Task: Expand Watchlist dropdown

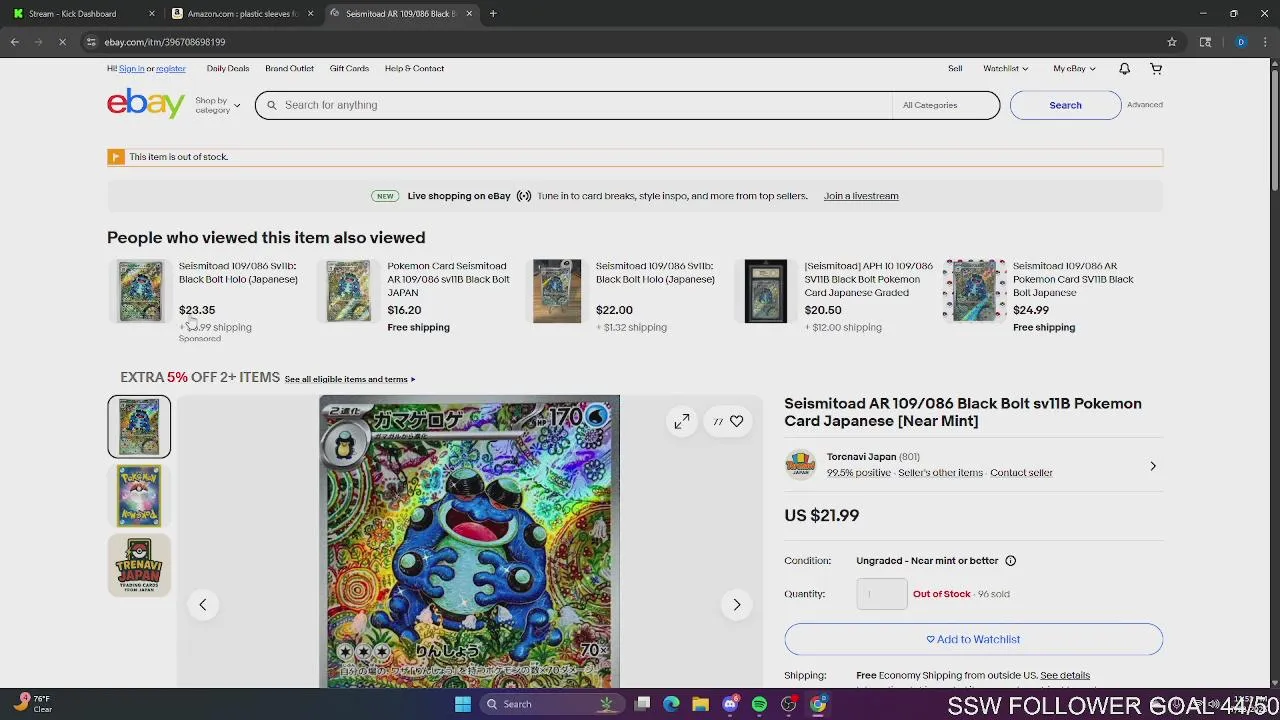Action: [x=1005, y=69]
